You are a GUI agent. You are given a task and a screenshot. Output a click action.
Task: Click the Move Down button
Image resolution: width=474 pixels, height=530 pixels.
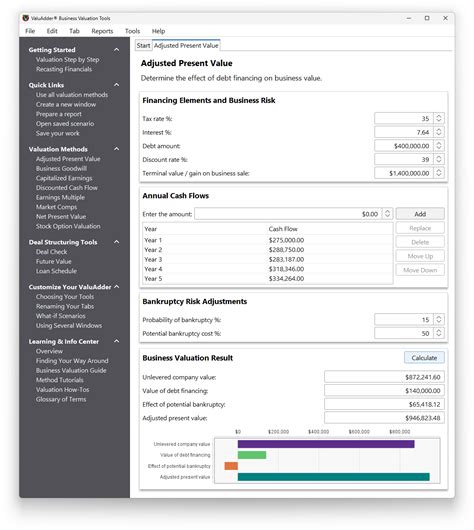[x=420, y=270]
